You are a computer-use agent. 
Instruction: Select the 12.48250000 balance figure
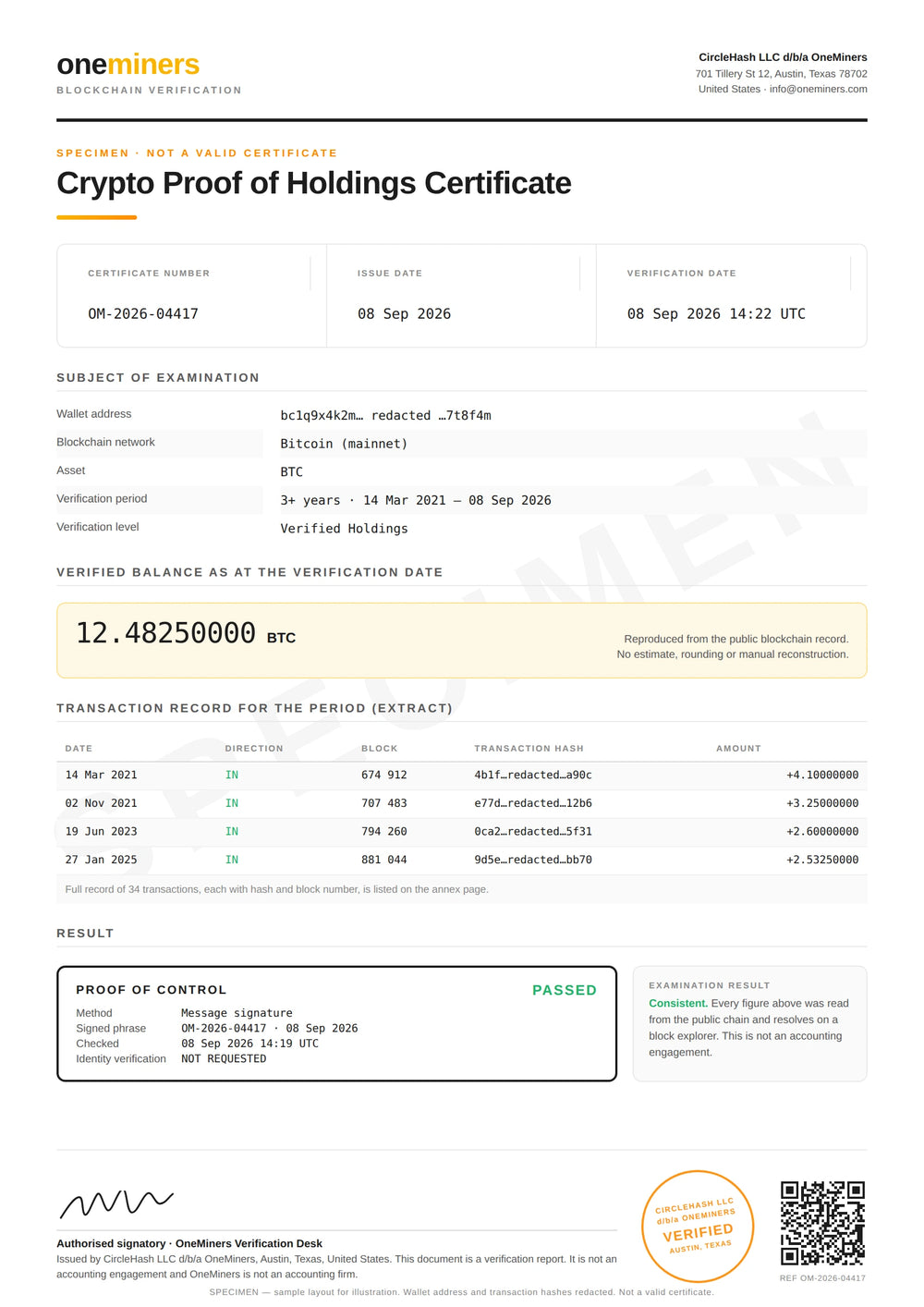coord(165,633)
